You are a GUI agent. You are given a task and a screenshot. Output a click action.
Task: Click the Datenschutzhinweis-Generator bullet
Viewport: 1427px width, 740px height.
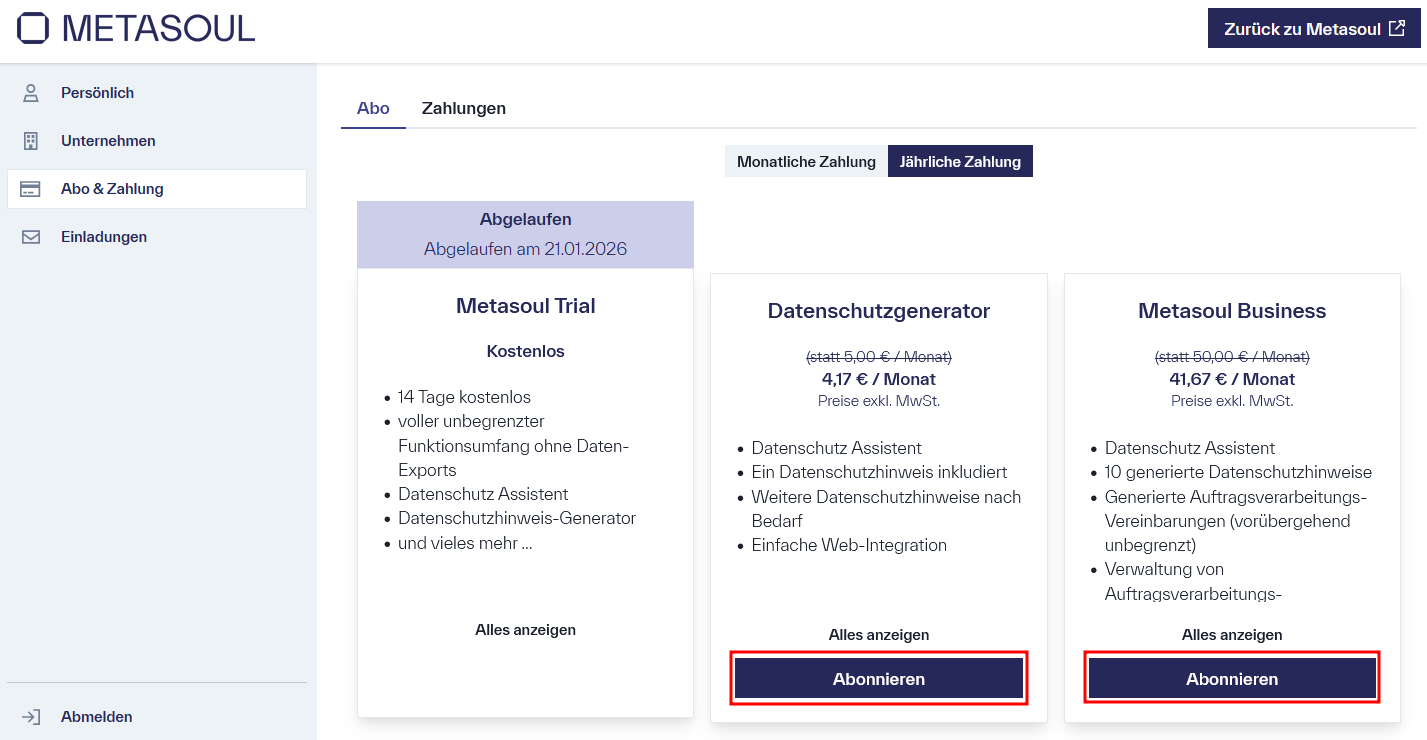click(x=517, y=518)
